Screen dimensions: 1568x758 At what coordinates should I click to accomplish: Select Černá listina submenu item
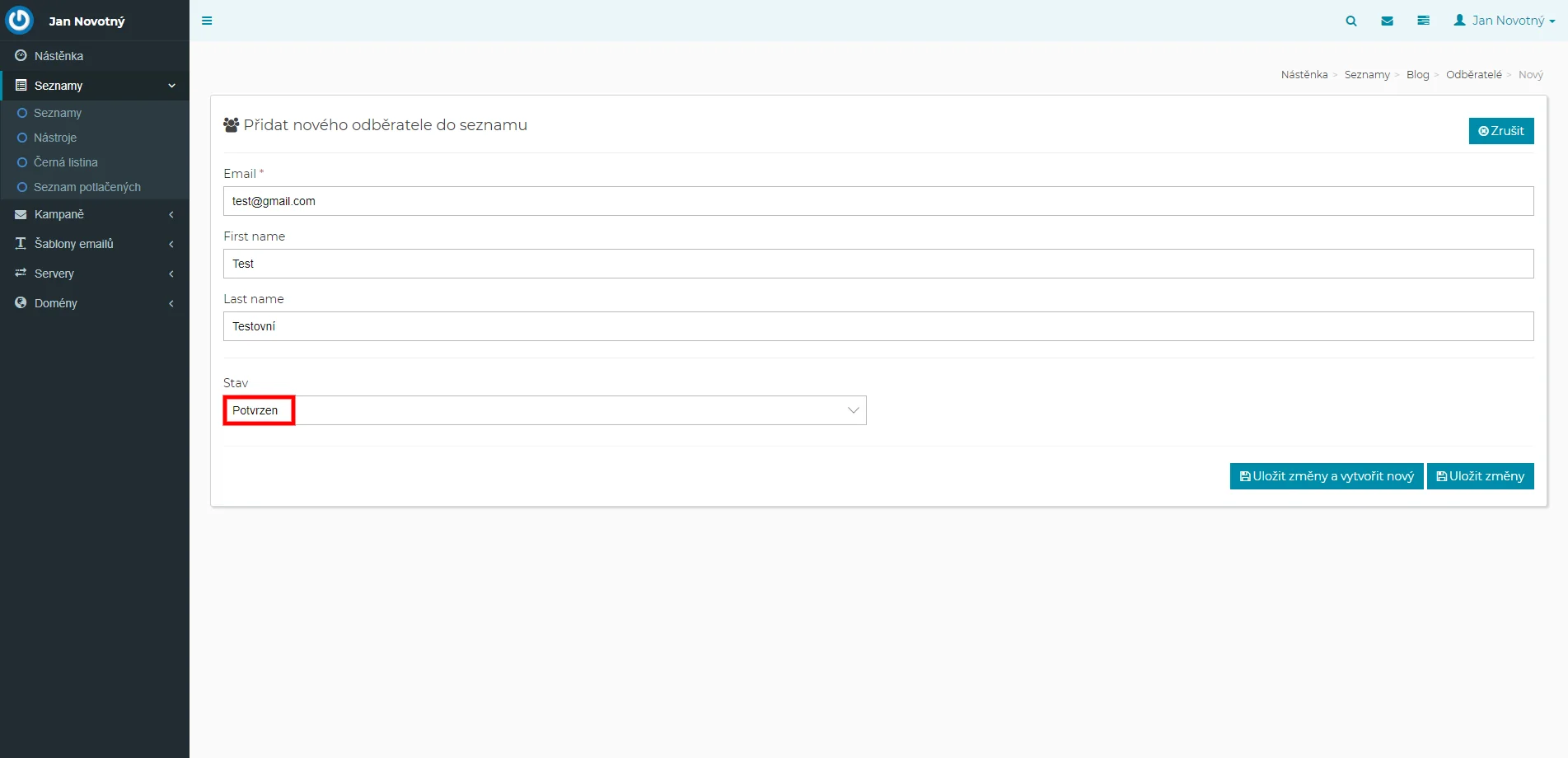click(x=66, y=162)
